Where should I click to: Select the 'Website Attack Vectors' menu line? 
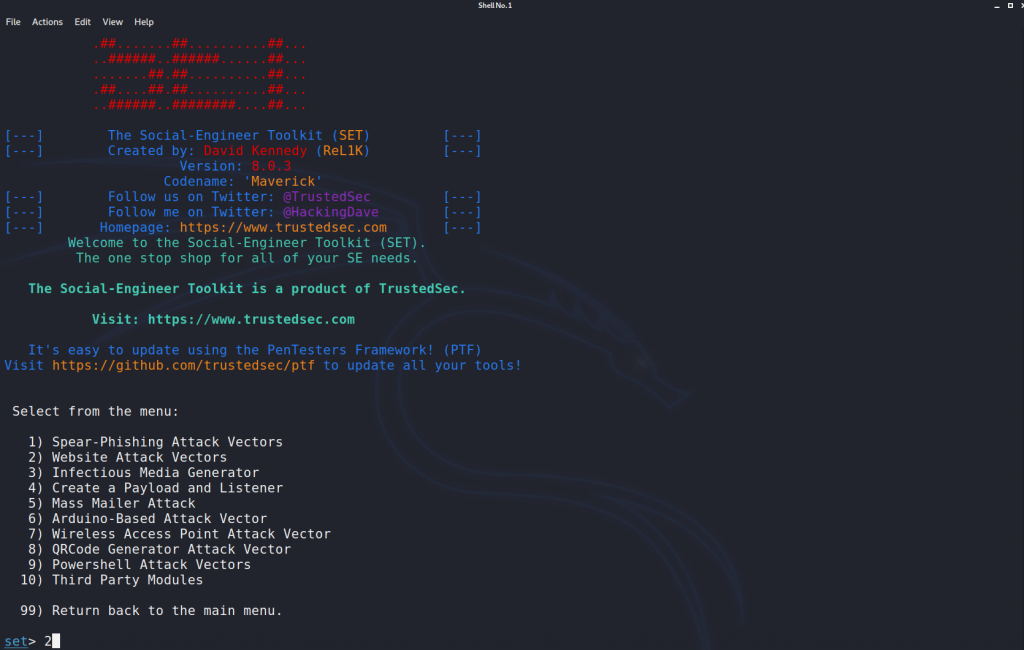pyautogui.click(x=127, y=457)
